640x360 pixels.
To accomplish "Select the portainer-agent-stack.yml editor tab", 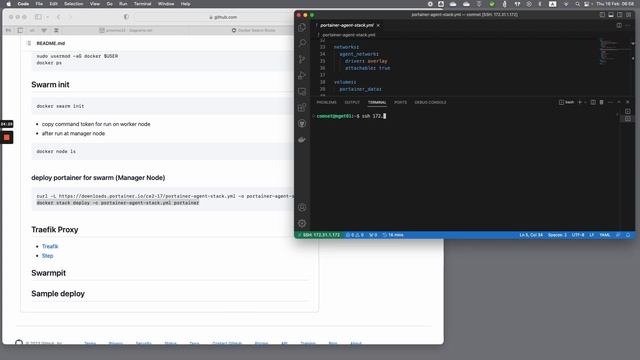I will pyautogui.click(x=346, y=25).
